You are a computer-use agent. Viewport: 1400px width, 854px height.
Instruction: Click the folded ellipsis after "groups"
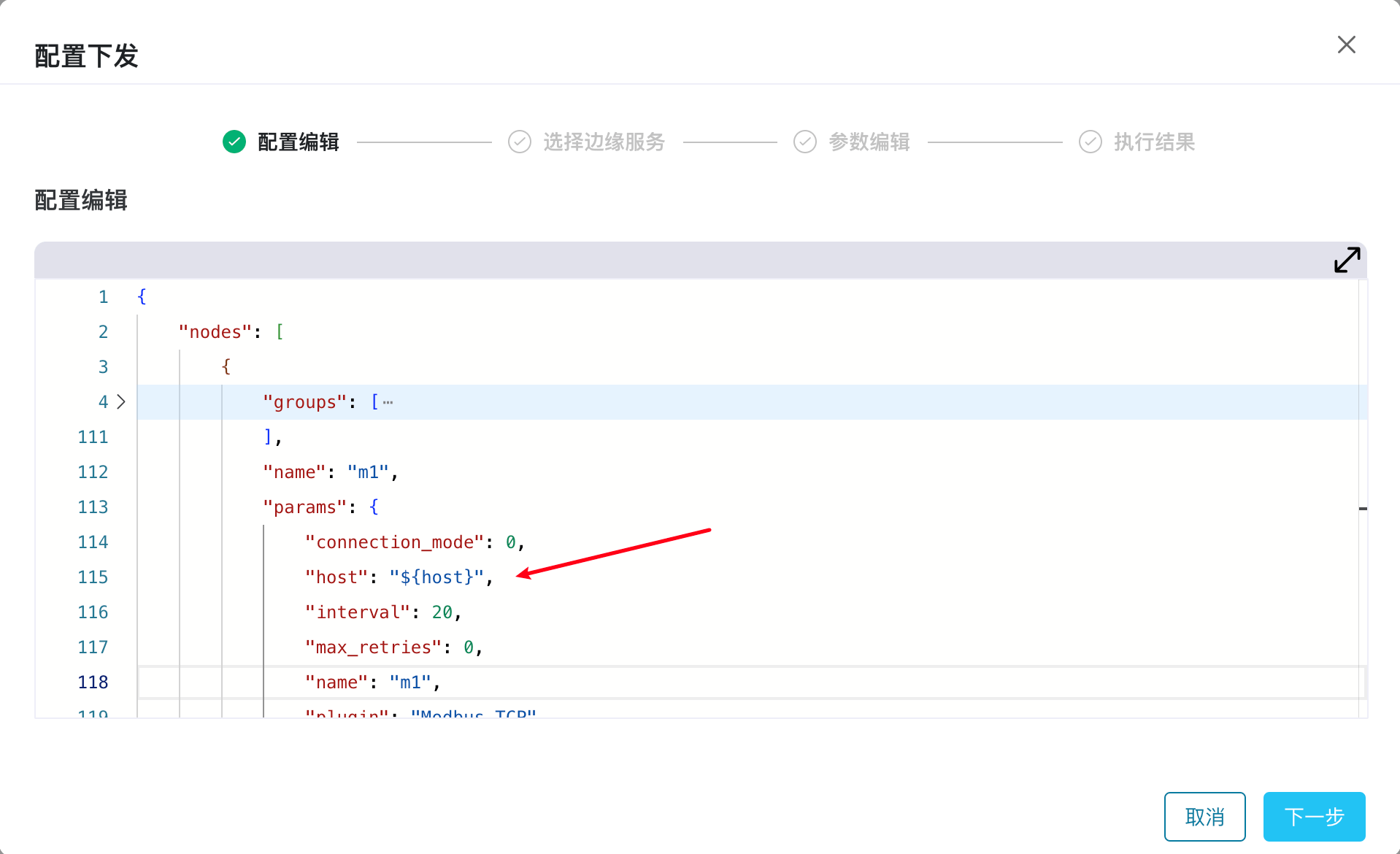coord(388,402)
